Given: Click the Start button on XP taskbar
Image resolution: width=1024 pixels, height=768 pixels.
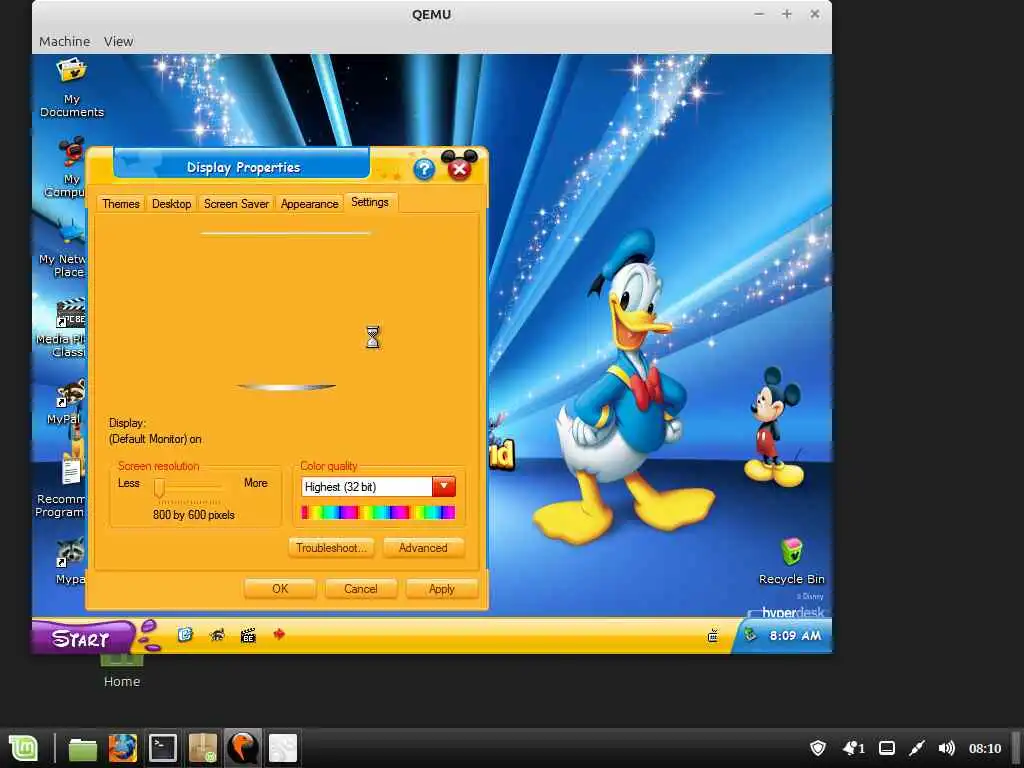Looking at the screenshot, I should click(x=82, y=637).
